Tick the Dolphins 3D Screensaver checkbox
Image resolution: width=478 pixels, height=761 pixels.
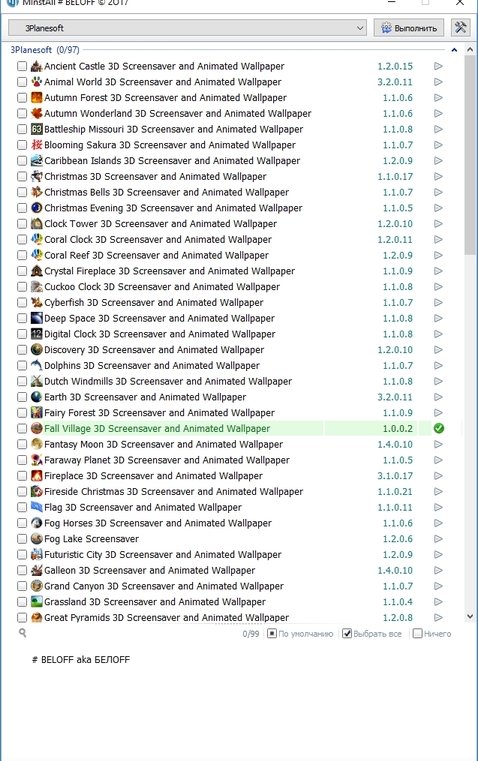[x=22, y=365]
